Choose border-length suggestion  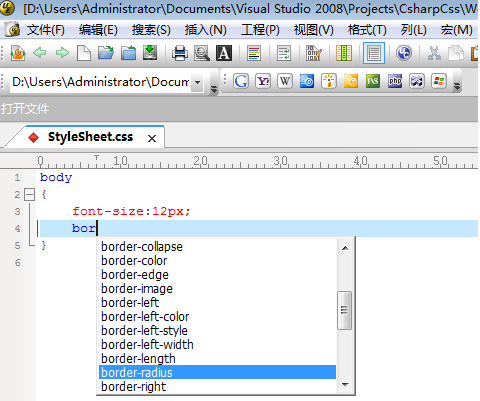coord(217,359)
